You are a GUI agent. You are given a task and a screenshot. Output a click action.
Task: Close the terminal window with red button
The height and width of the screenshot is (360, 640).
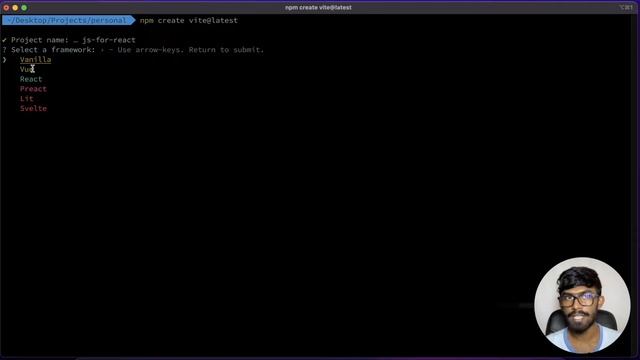coord(6,8)
